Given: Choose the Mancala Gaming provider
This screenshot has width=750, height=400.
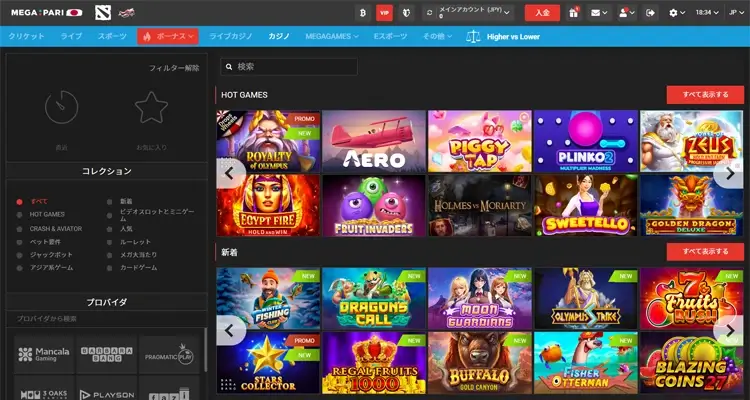Looking at the screenshot, I should pyautogui.click(x=44, y=355).
